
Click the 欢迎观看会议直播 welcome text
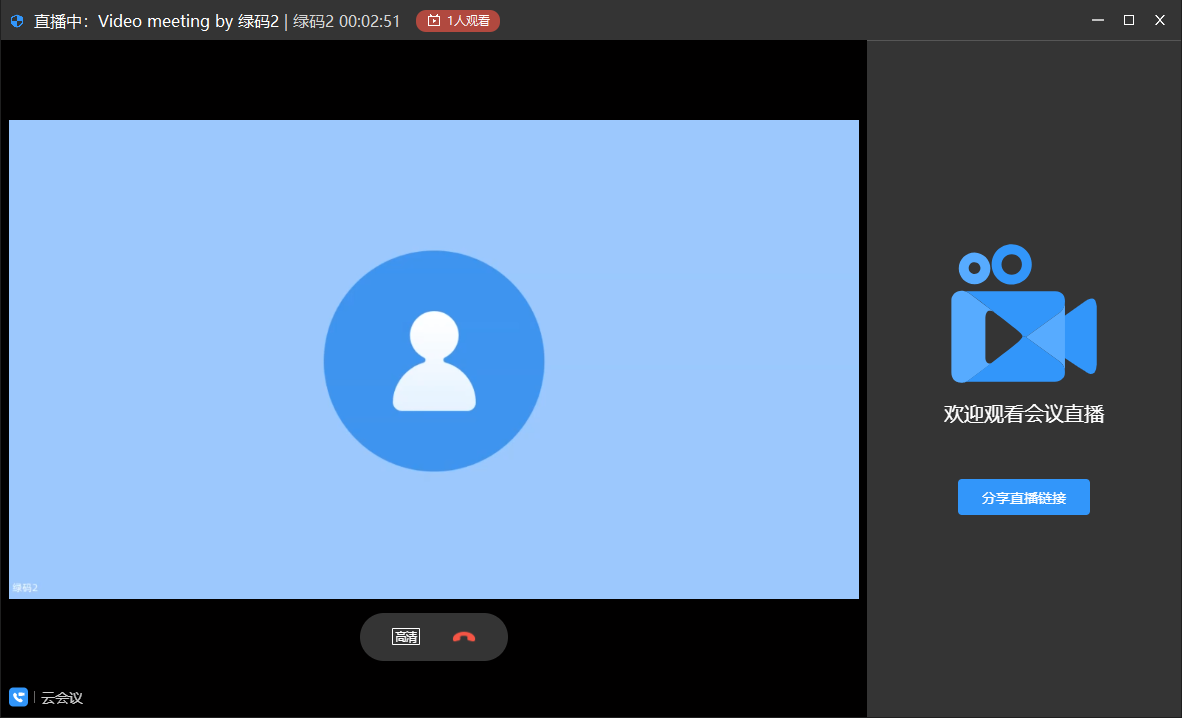point(1023,414)
